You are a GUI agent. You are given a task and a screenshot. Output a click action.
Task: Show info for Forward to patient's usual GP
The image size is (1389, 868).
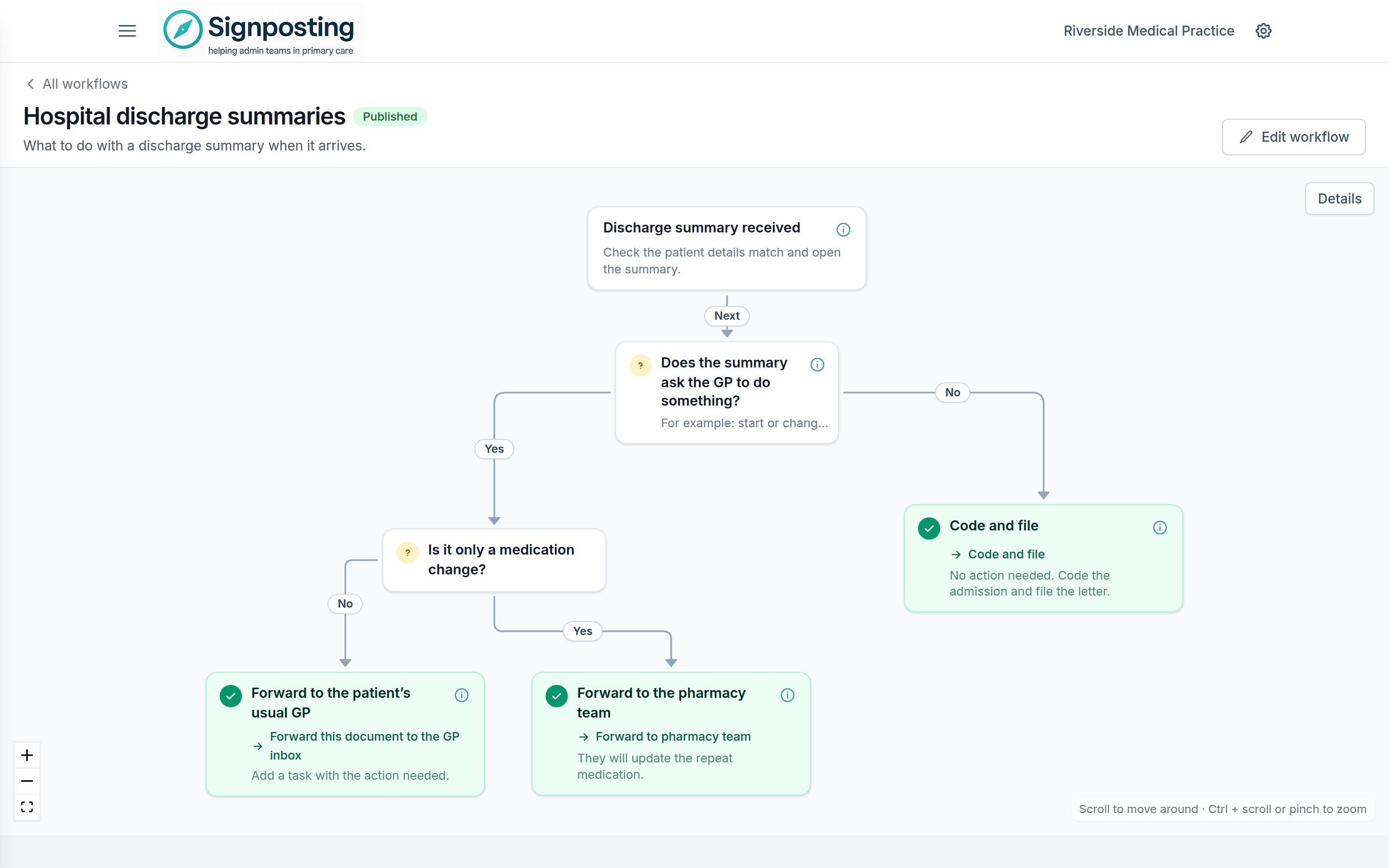pos(462,695)
